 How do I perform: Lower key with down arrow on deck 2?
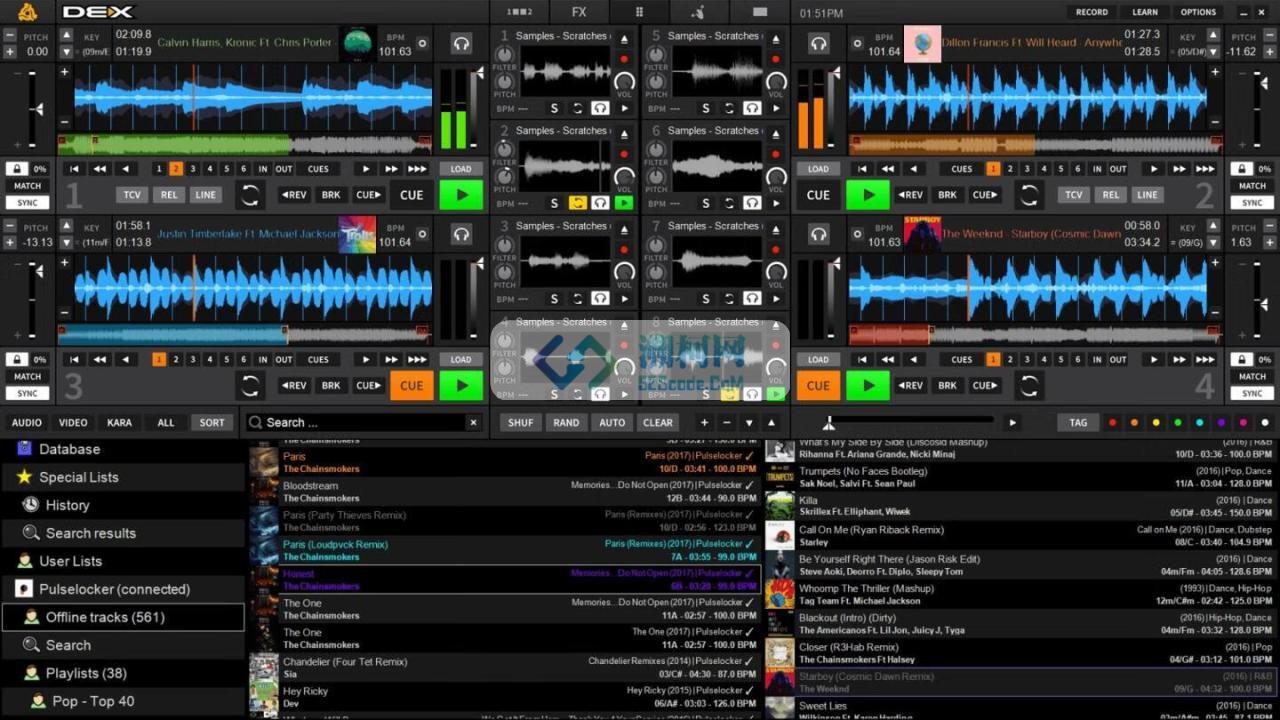tap(1213, 52)
